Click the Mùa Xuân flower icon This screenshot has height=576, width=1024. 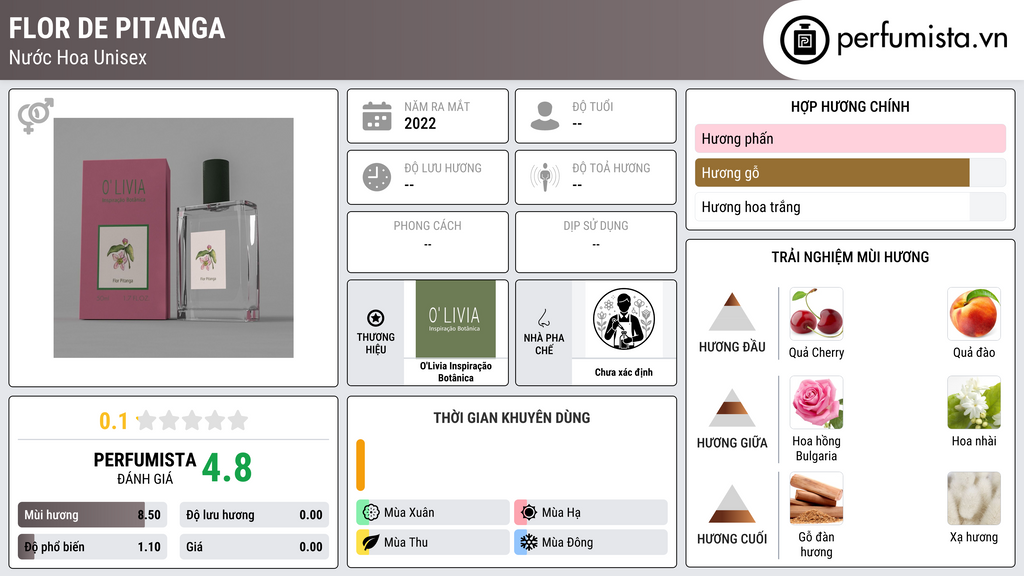point(371,513)
